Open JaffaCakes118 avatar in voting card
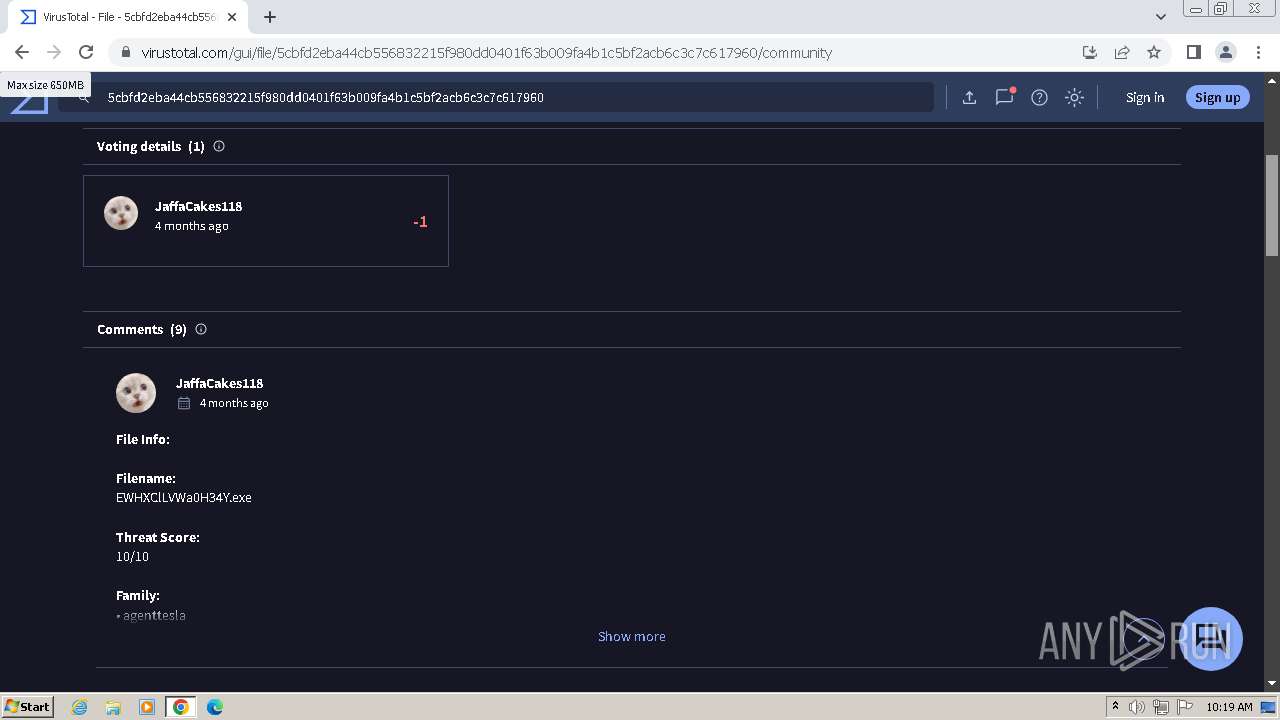Image resolution: width=1280 pixels, height=720 pixels. (x=121, y=213)
